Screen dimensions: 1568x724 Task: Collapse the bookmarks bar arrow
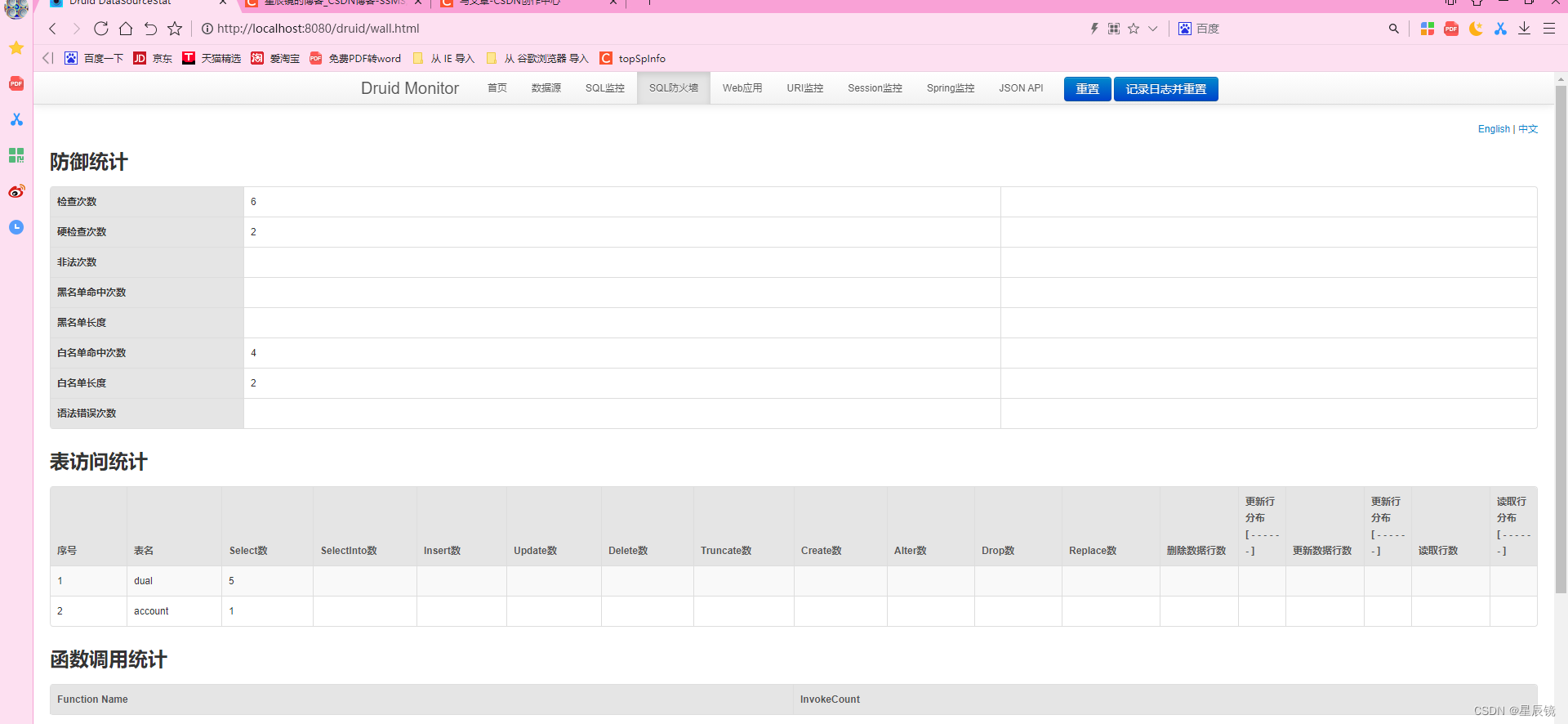pos(47,58)
